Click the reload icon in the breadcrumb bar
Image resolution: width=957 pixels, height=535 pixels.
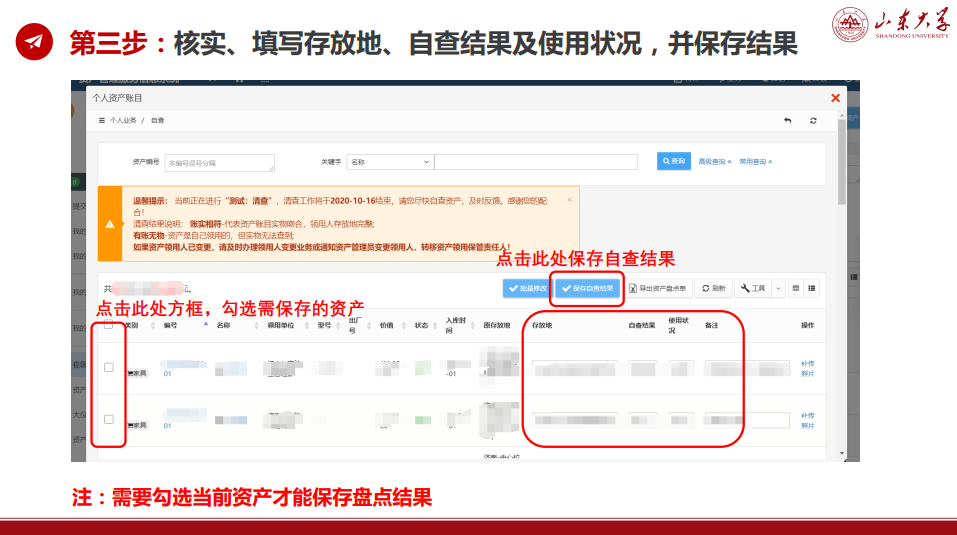[x=813, y=120]
